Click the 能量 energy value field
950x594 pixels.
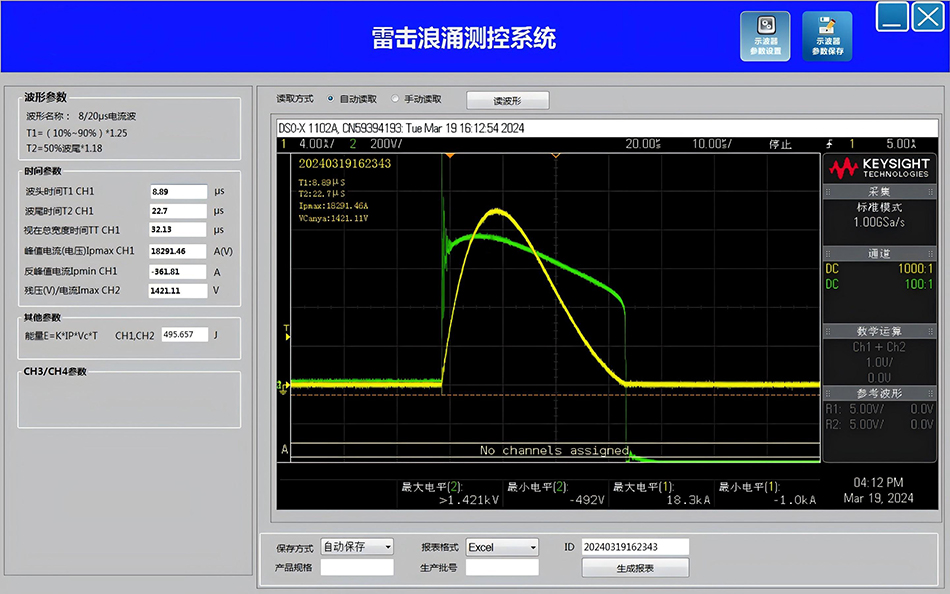point(184,335)
